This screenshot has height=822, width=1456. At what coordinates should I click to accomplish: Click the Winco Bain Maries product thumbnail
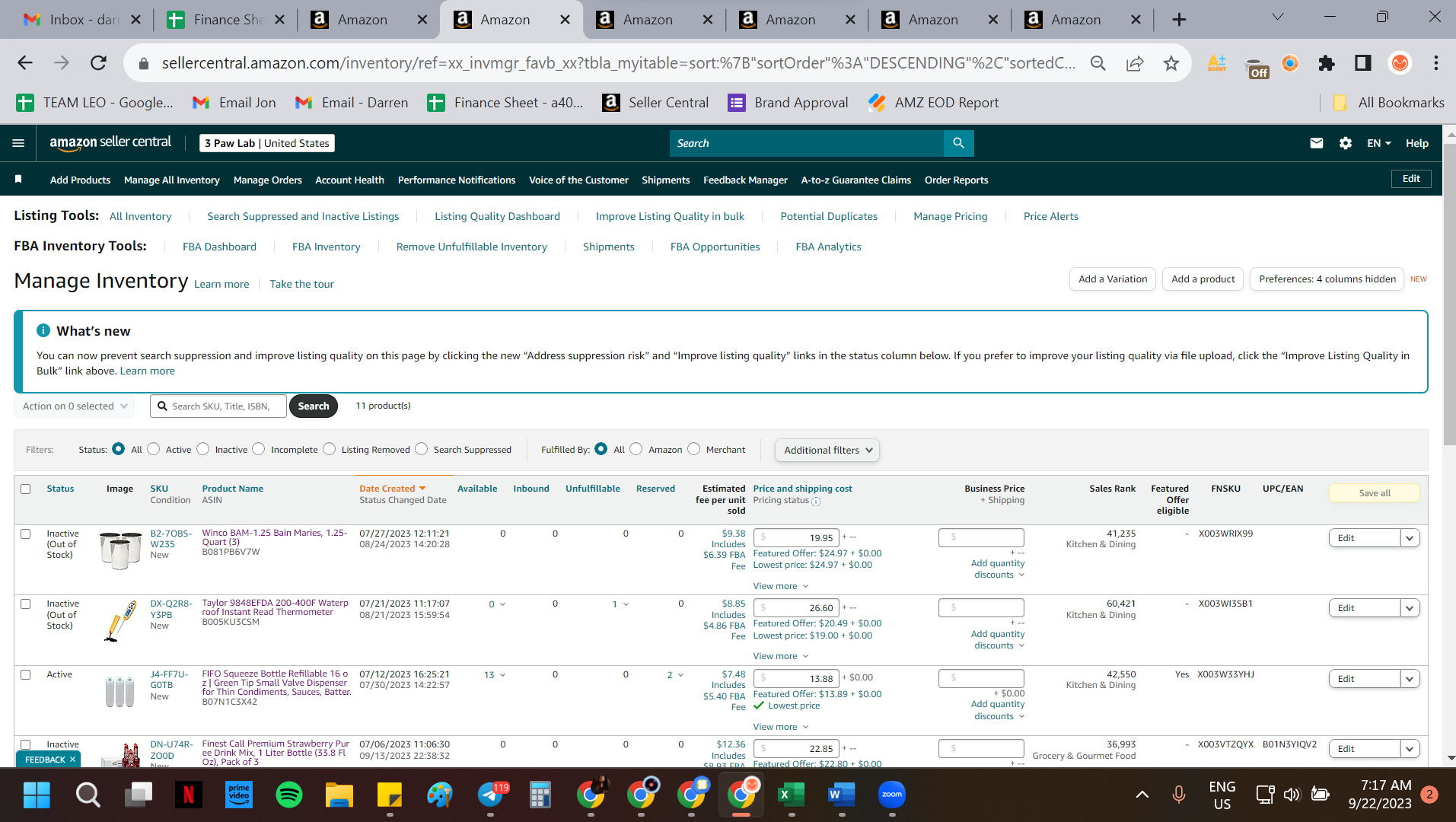click(x=120, y=550)
